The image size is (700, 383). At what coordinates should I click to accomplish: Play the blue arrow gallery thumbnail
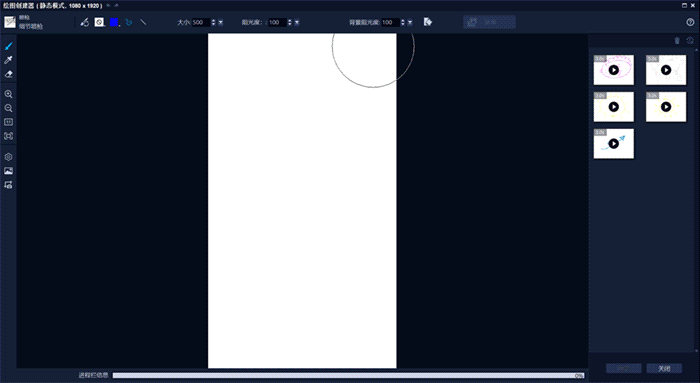[613, 144]
